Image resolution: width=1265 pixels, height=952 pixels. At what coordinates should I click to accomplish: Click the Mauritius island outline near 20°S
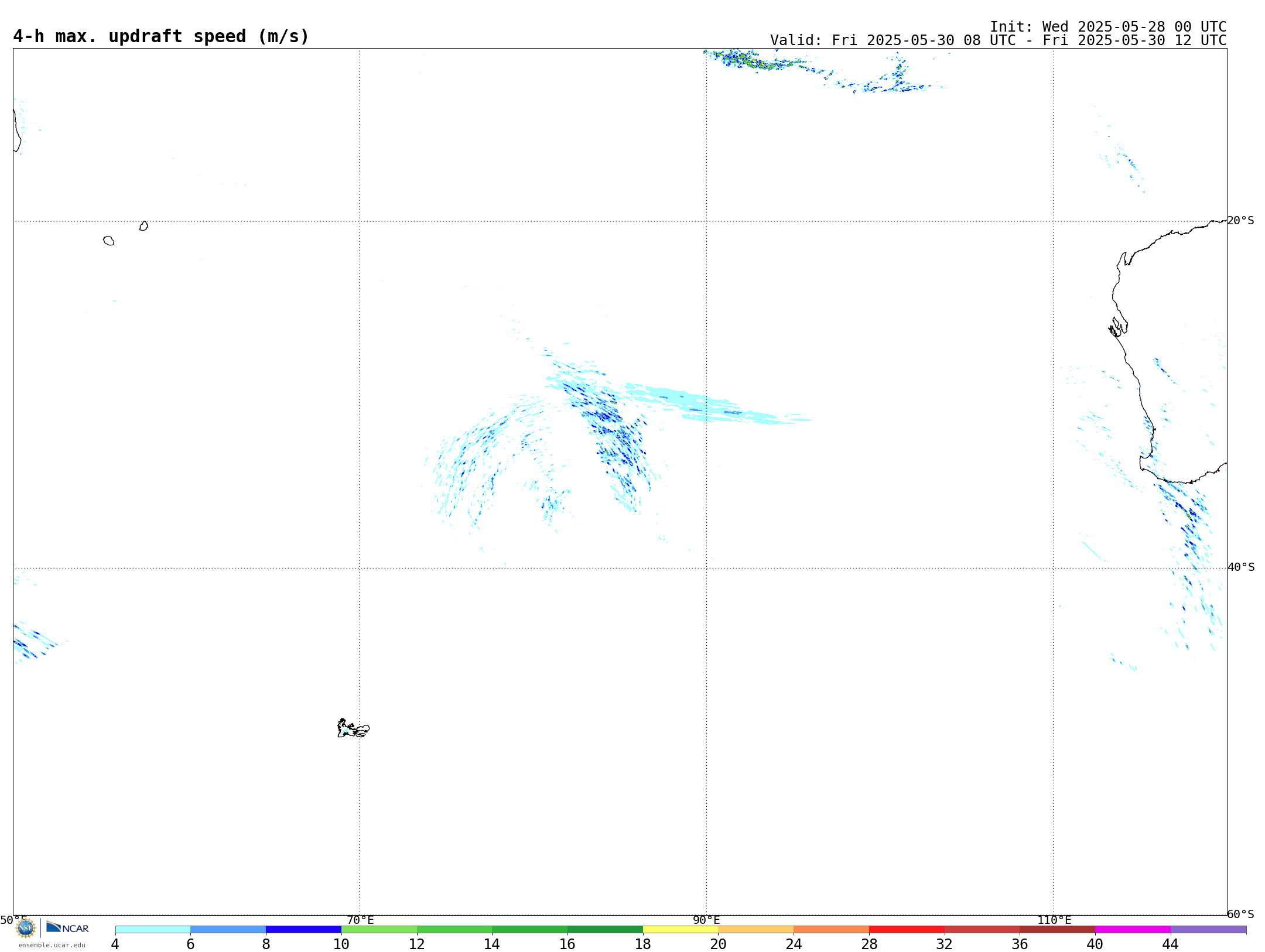point(143,226)
